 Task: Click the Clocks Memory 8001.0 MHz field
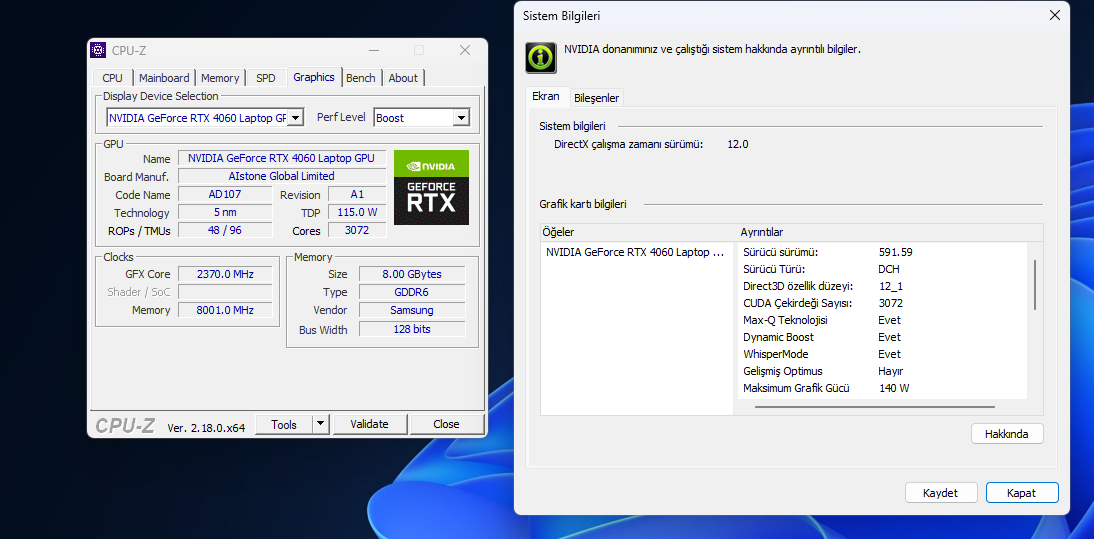pyautogui.click(x=225, y=310)
